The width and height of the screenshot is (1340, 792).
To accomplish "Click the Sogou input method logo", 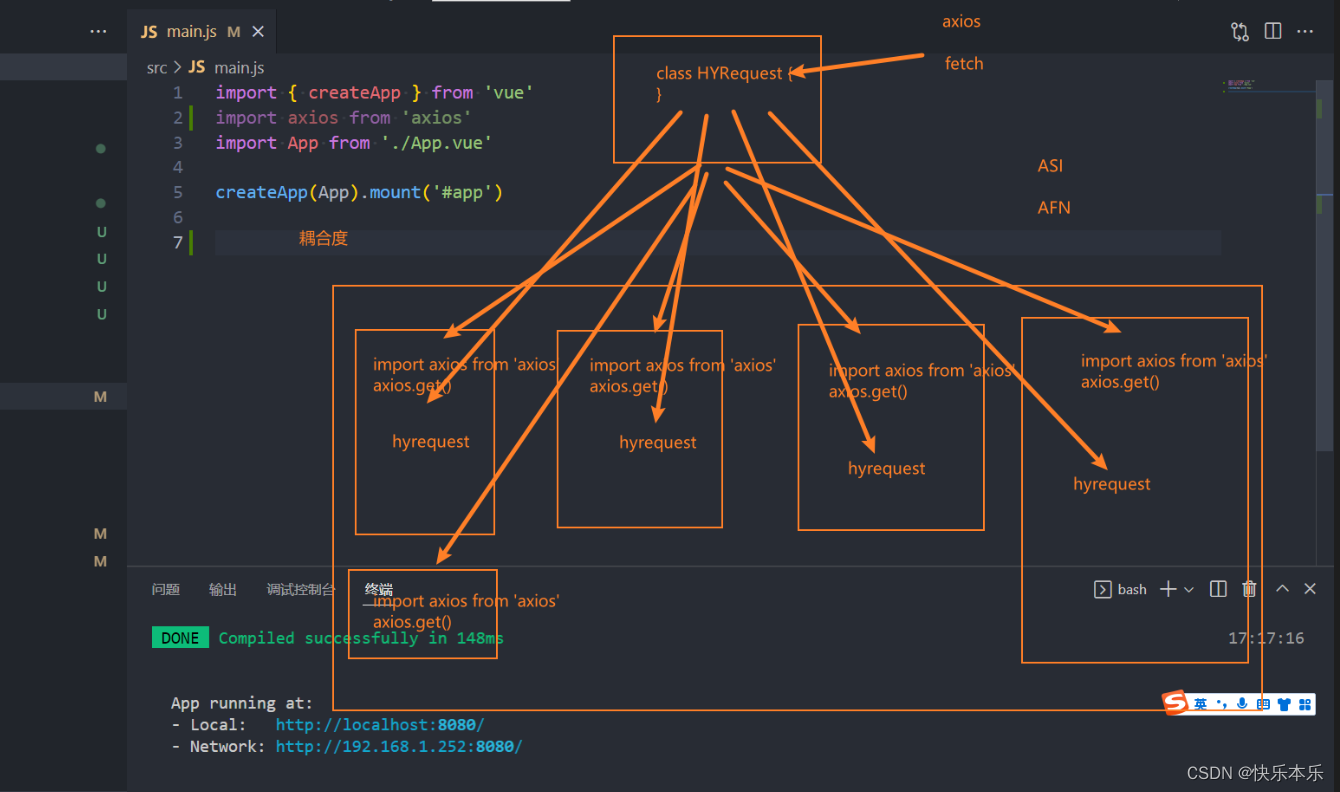I will (x=1175, y=704).
